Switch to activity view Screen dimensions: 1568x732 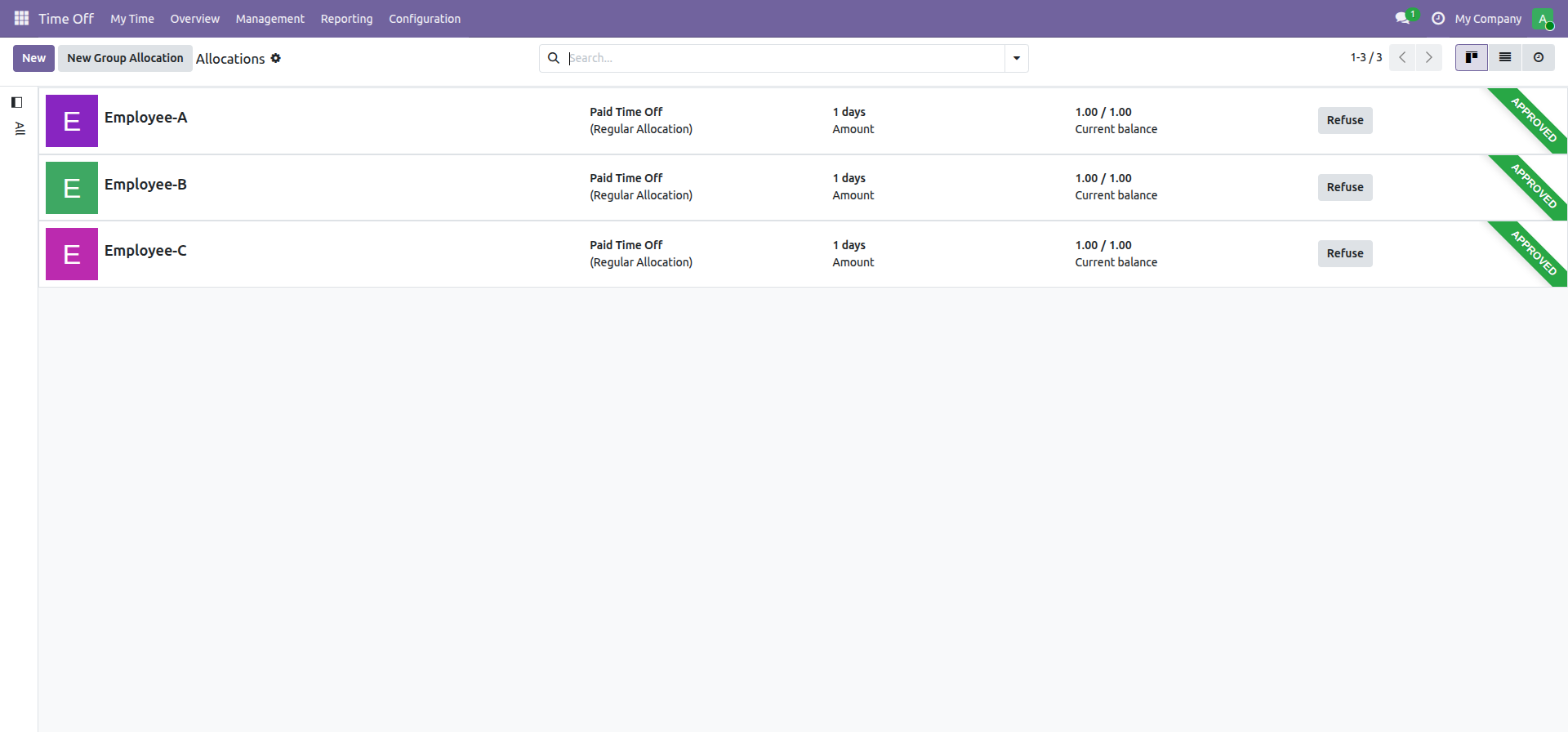pos(1539,57)
